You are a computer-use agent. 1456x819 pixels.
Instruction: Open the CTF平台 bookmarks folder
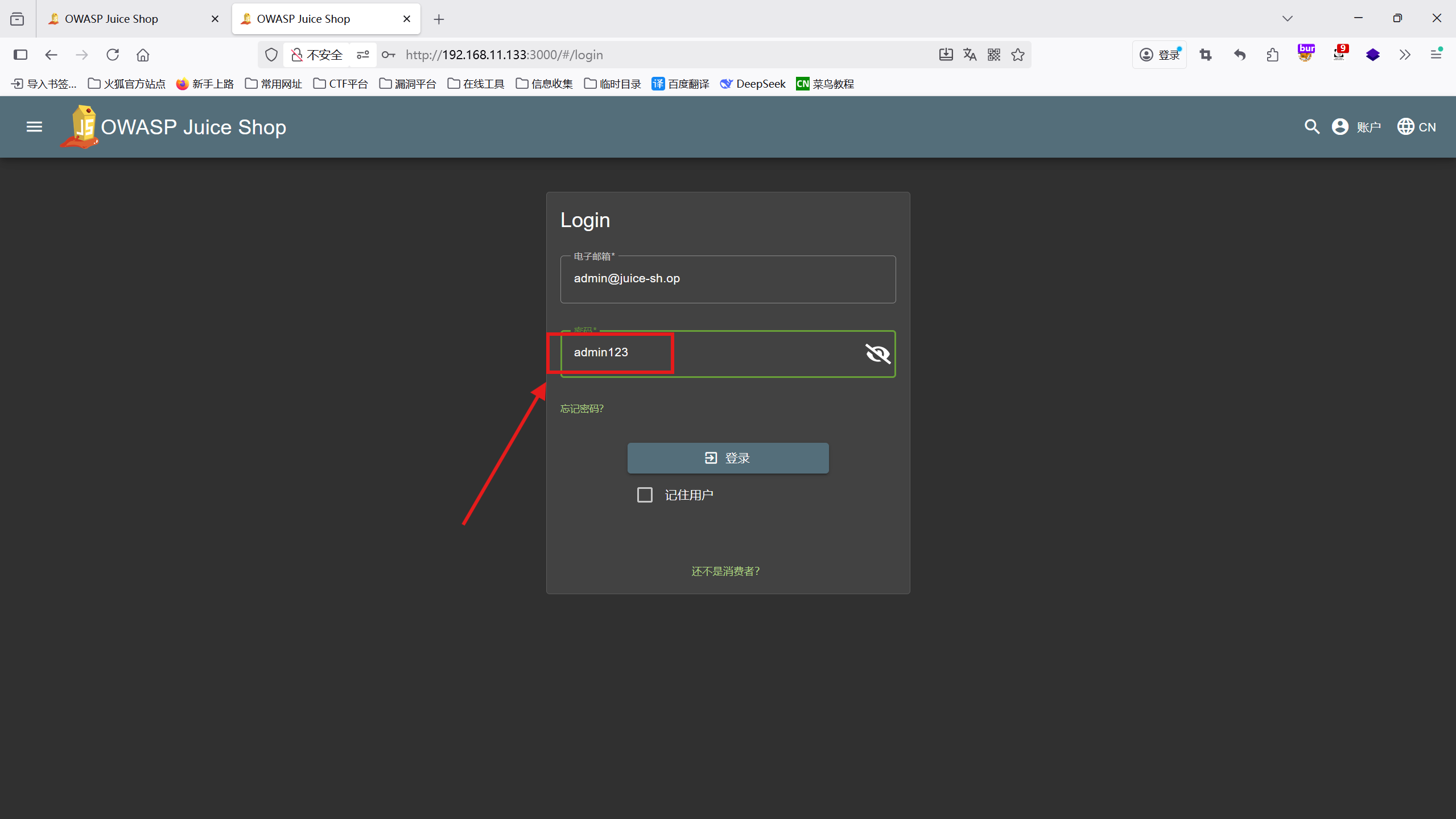340,84
